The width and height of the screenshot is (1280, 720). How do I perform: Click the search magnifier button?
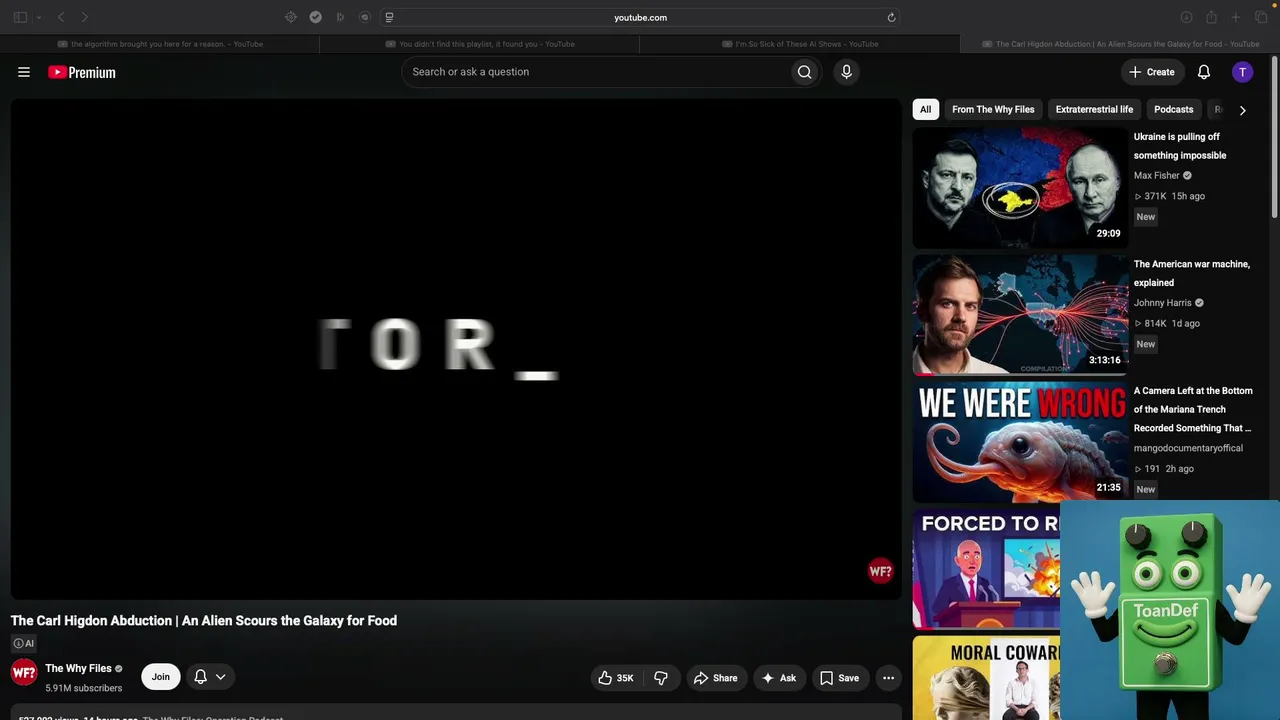tap(804, 72)
